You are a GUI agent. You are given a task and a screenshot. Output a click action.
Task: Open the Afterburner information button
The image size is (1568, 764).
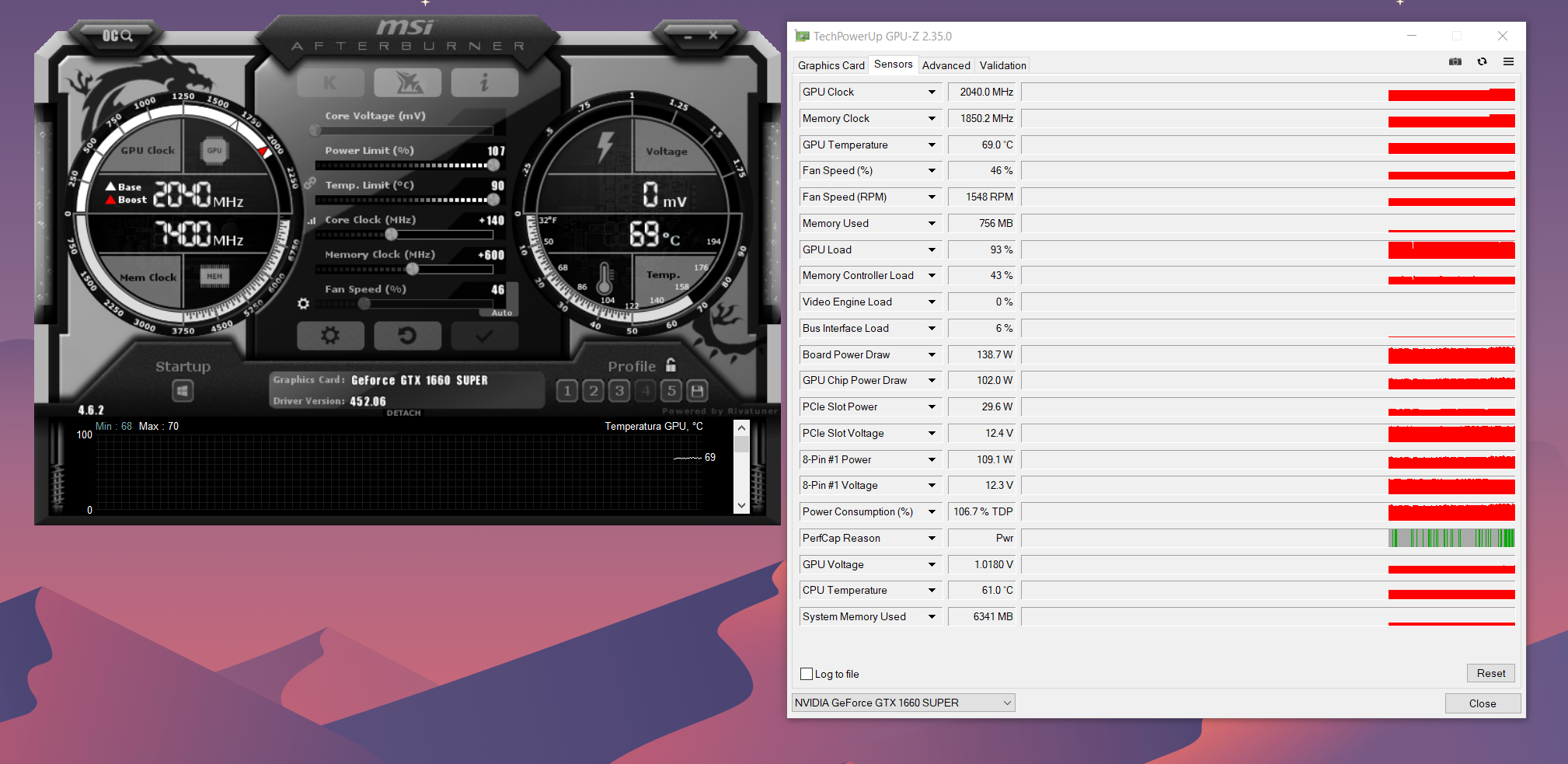click(484, 82)
